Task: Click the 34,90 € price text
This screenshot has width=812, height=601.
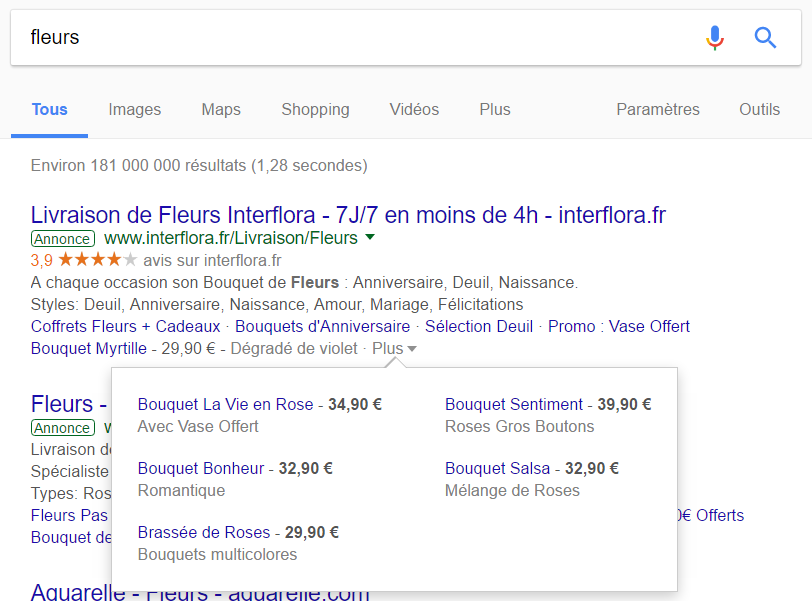Action: (x=355, y=404)
